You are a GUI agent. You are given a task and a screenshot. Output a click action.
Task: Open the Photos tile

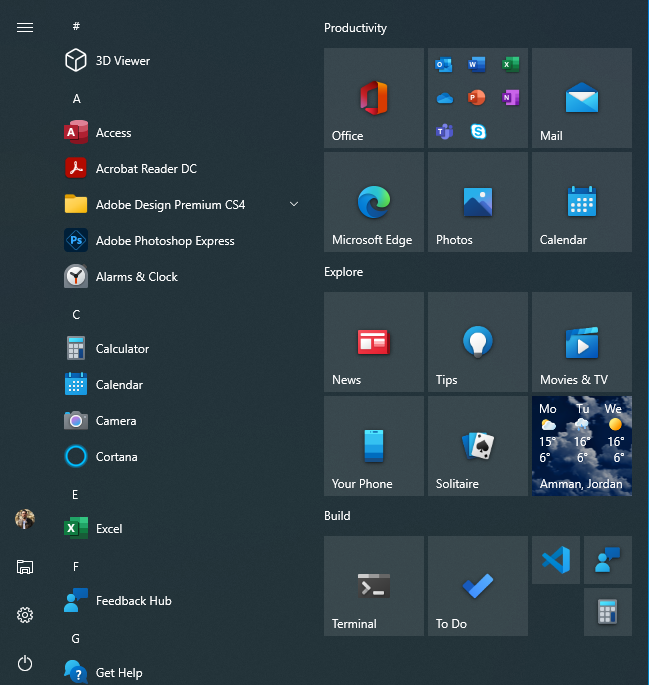[x=478, y=202]
